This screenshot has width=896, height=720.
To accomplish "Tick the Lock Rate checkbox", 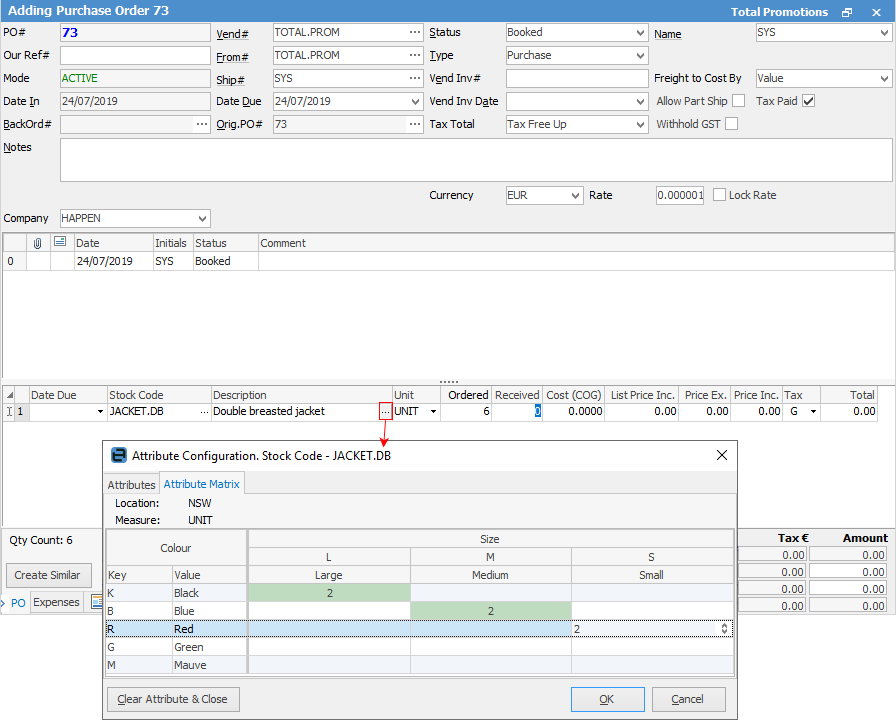I will point(719,196).
